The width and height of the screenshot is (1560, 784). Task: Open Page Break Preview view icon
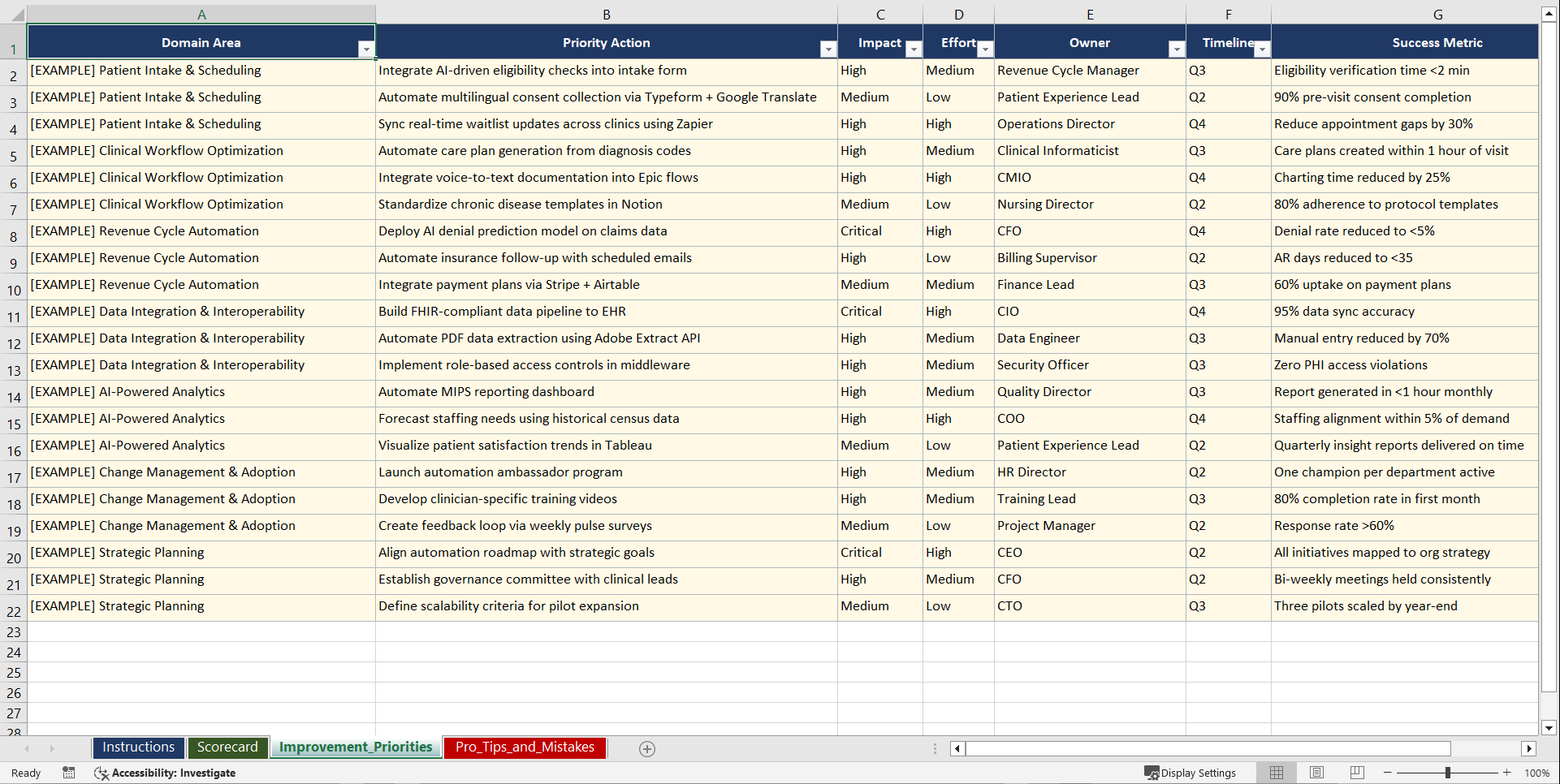coord(1356,773)
